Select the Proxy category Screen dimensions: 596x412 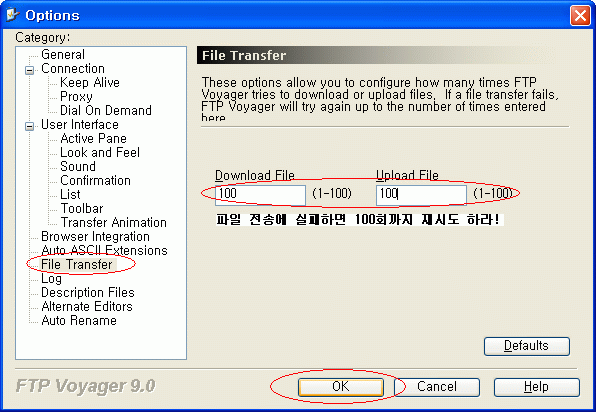[76, 97]
